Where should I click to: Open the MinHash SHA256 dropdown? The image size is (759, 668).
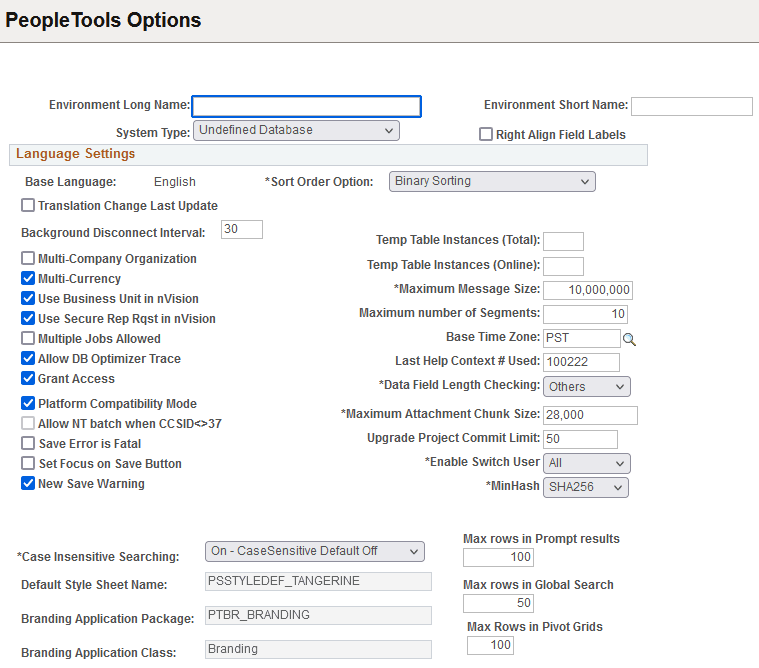click(x=586, y=487)
